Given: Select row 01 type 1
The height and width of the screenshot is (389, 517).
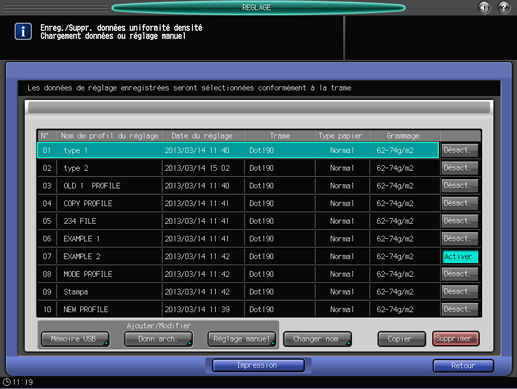Looking at the screenshot, I should tap(238, 150).
